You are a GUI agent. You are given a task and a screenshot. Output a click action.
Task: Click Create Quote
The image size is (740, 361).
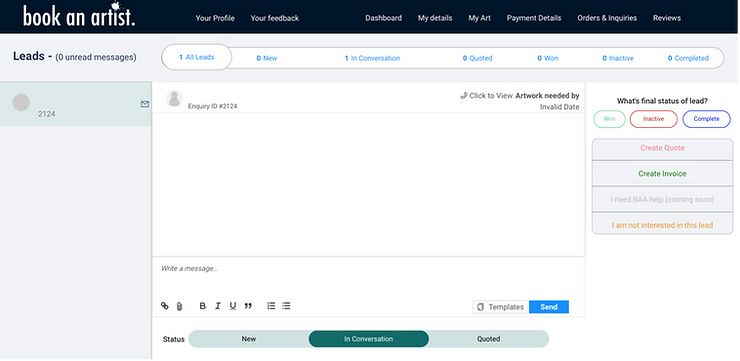pyautogui.click(x=662, y=148)
